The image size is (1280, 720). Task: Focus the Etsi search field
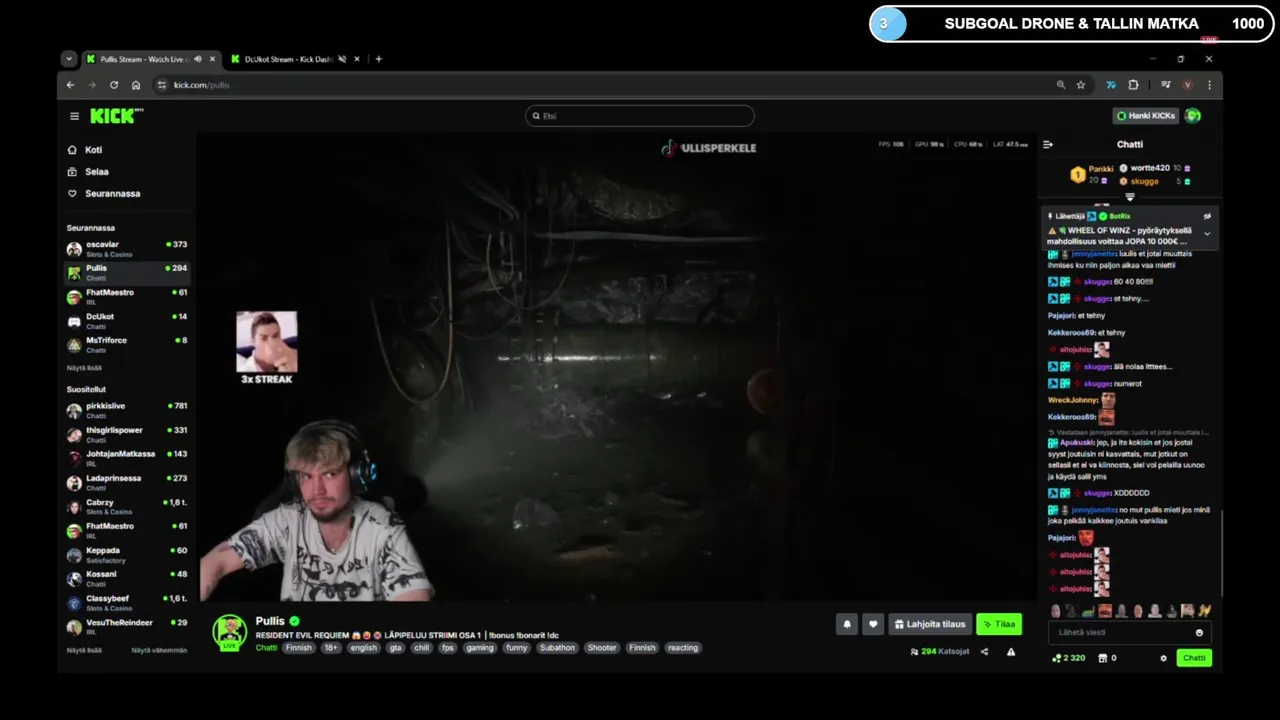(640, 116)
